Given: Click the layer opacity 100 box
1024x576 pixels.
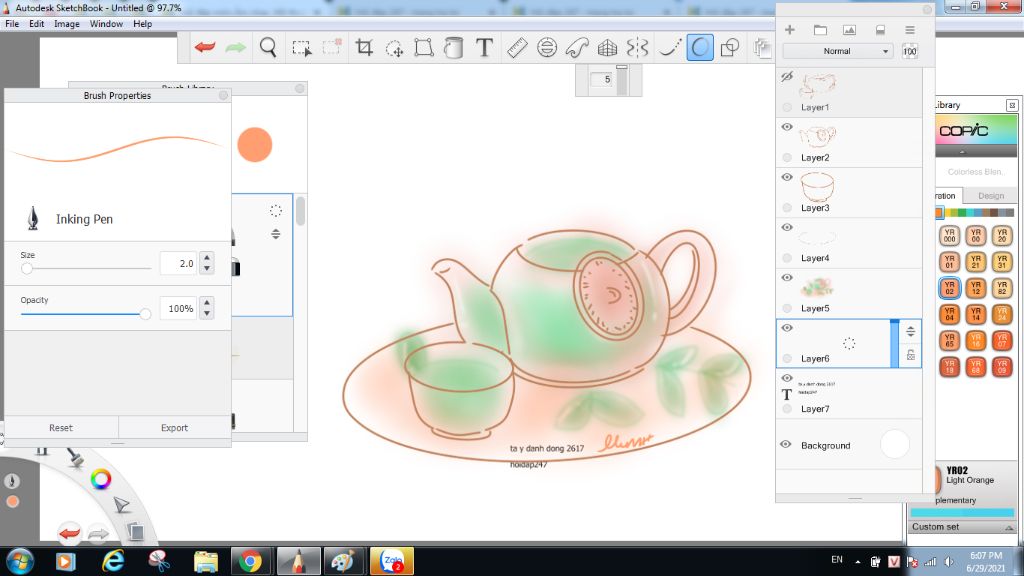Looking at the screenshot, I should pos(910,51).
